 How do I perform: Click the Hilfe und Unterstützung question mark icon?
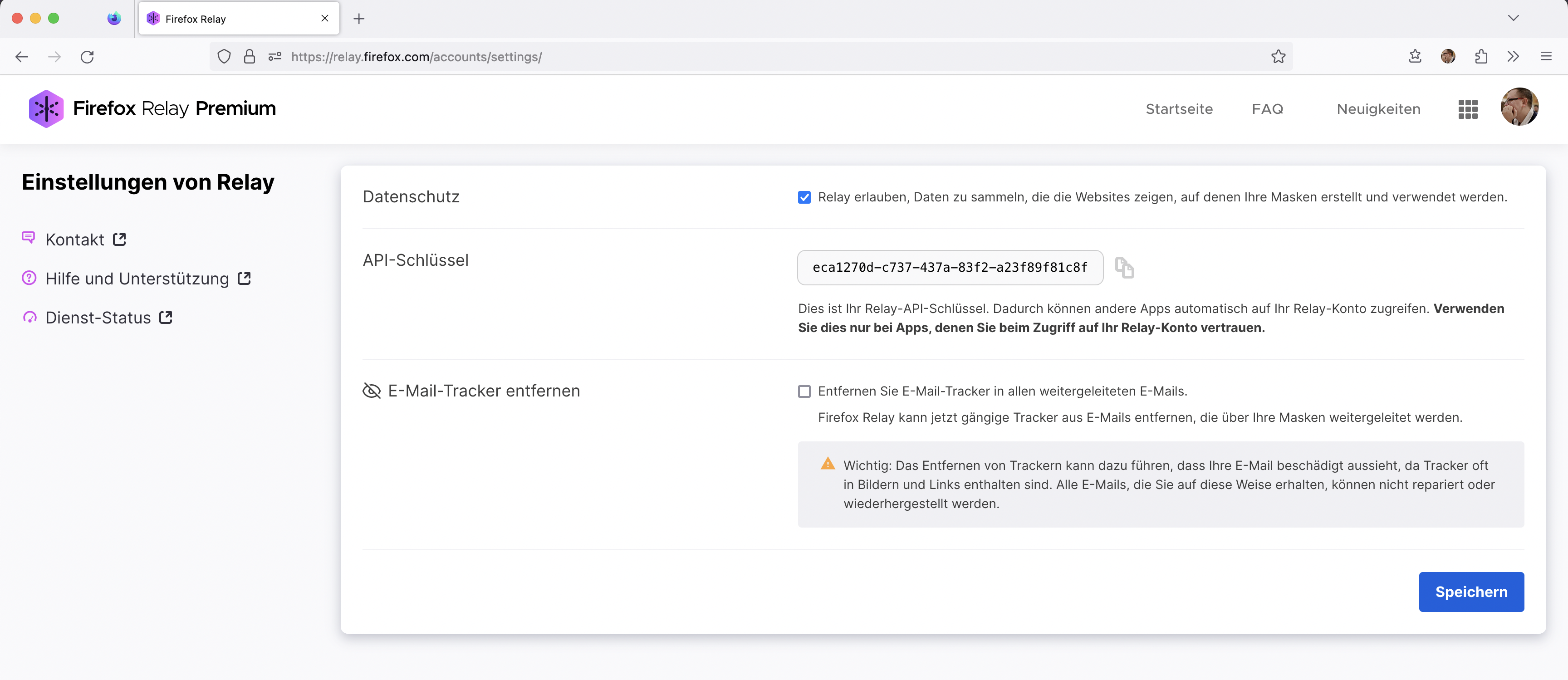point(29,278)
